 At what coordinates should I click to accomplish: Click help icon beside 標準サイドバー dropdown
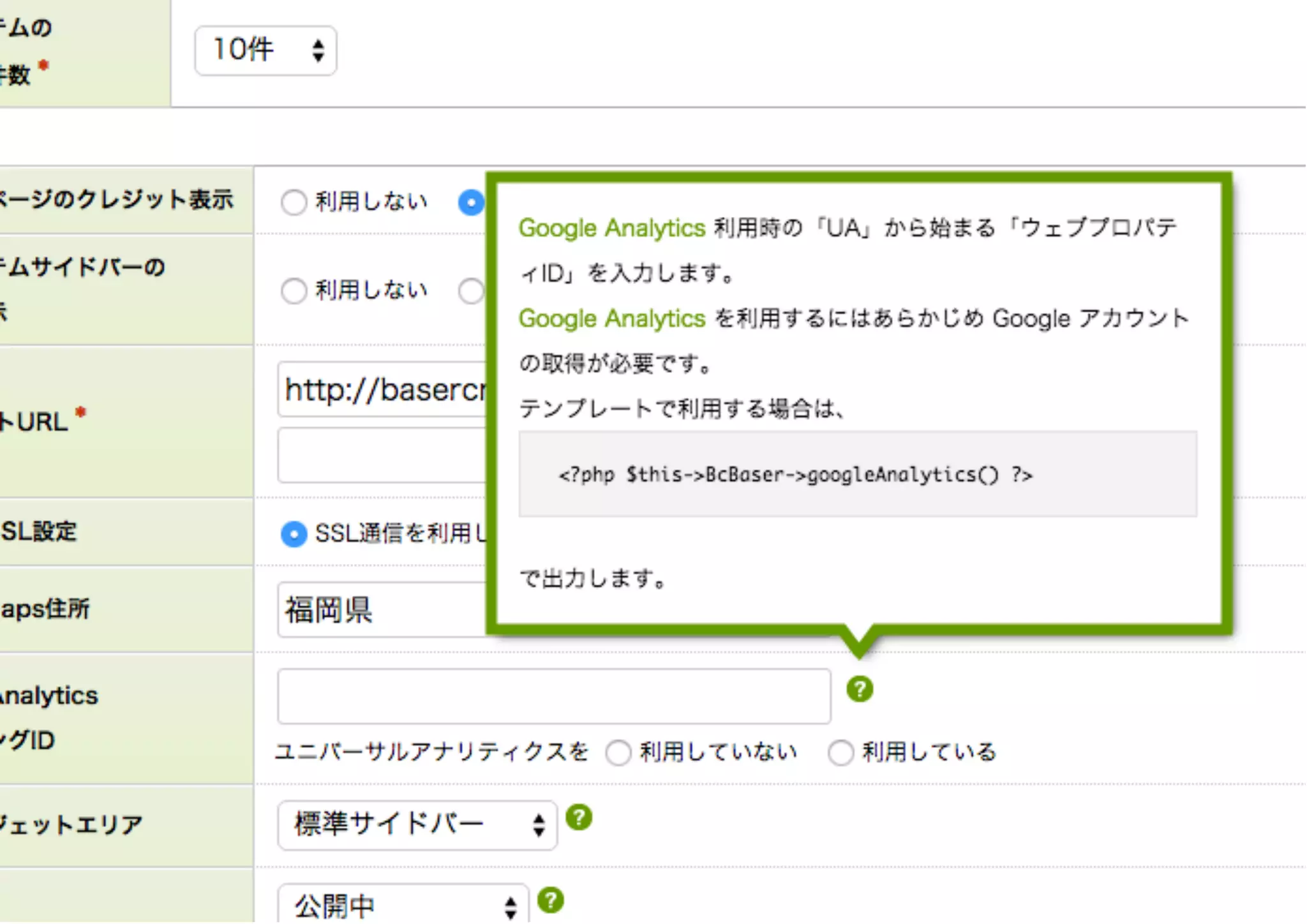pos(579,817)
